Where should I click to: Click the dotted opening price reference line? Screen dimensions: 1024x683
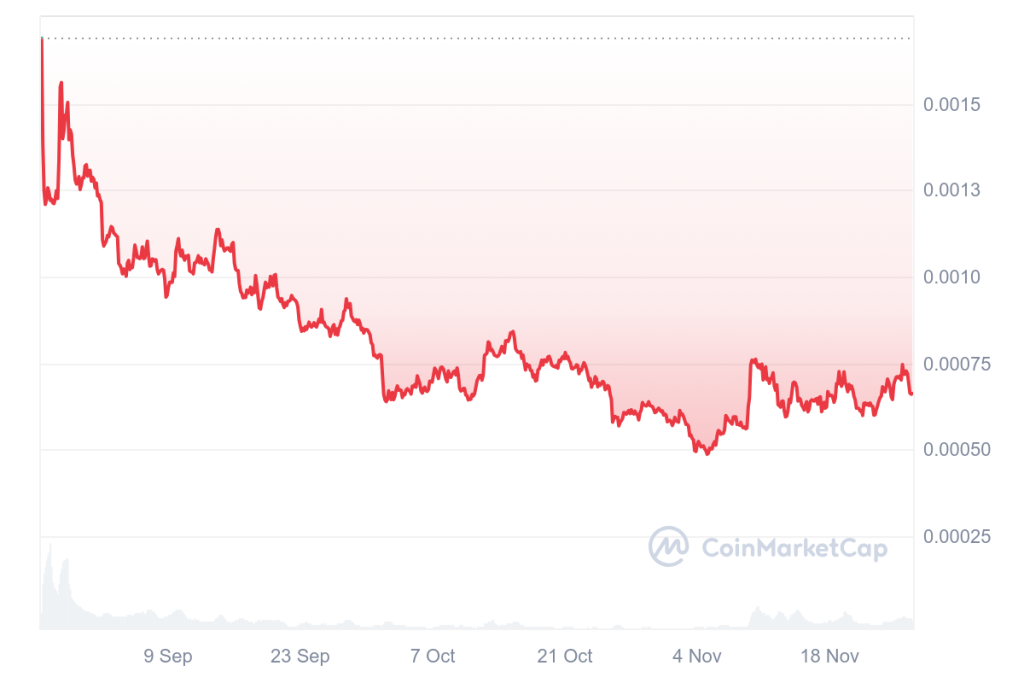[x=477, y=39]
